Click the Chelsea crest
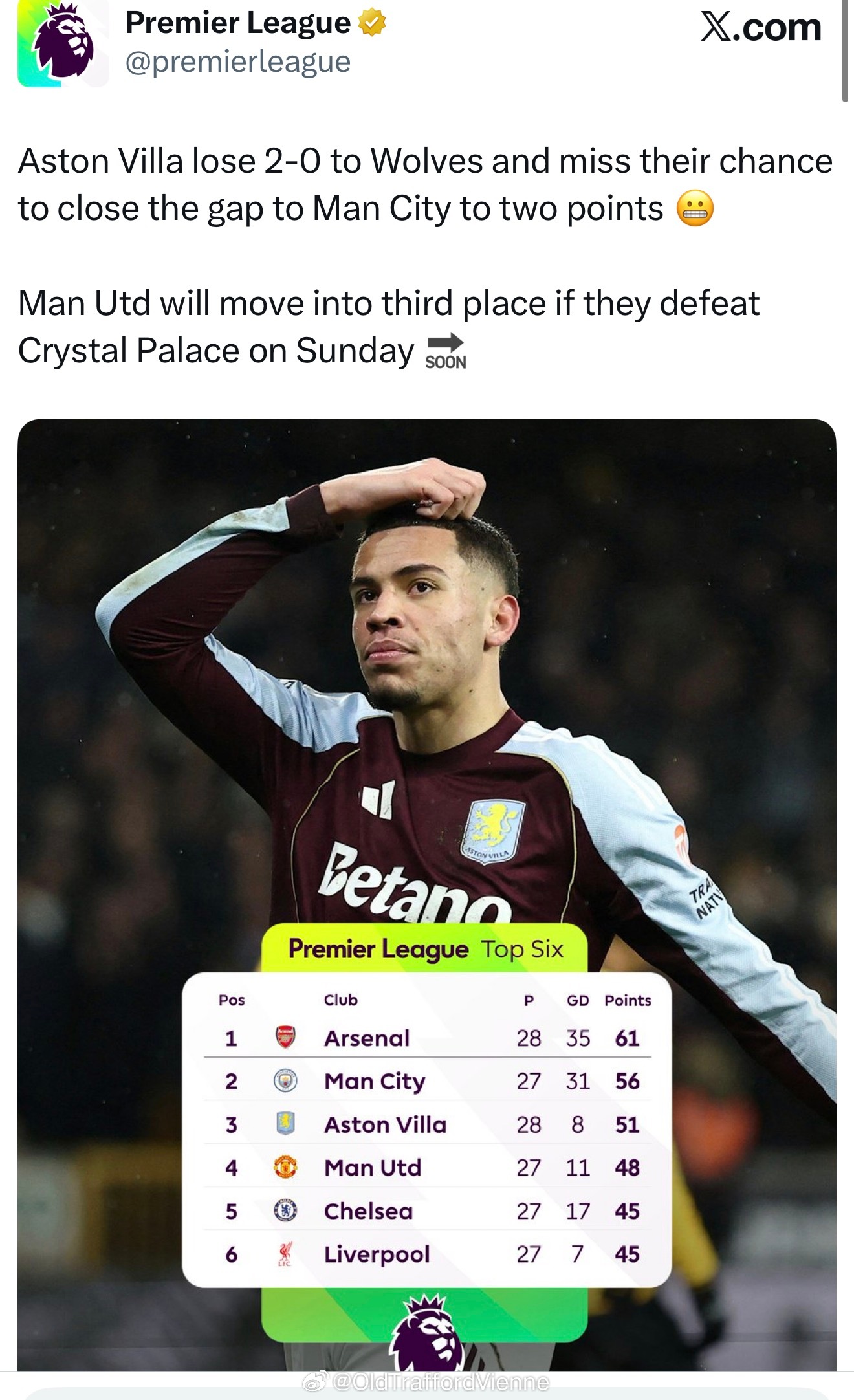The height and width of the screenshot is (1400, 854). [x=285, y=1210]
